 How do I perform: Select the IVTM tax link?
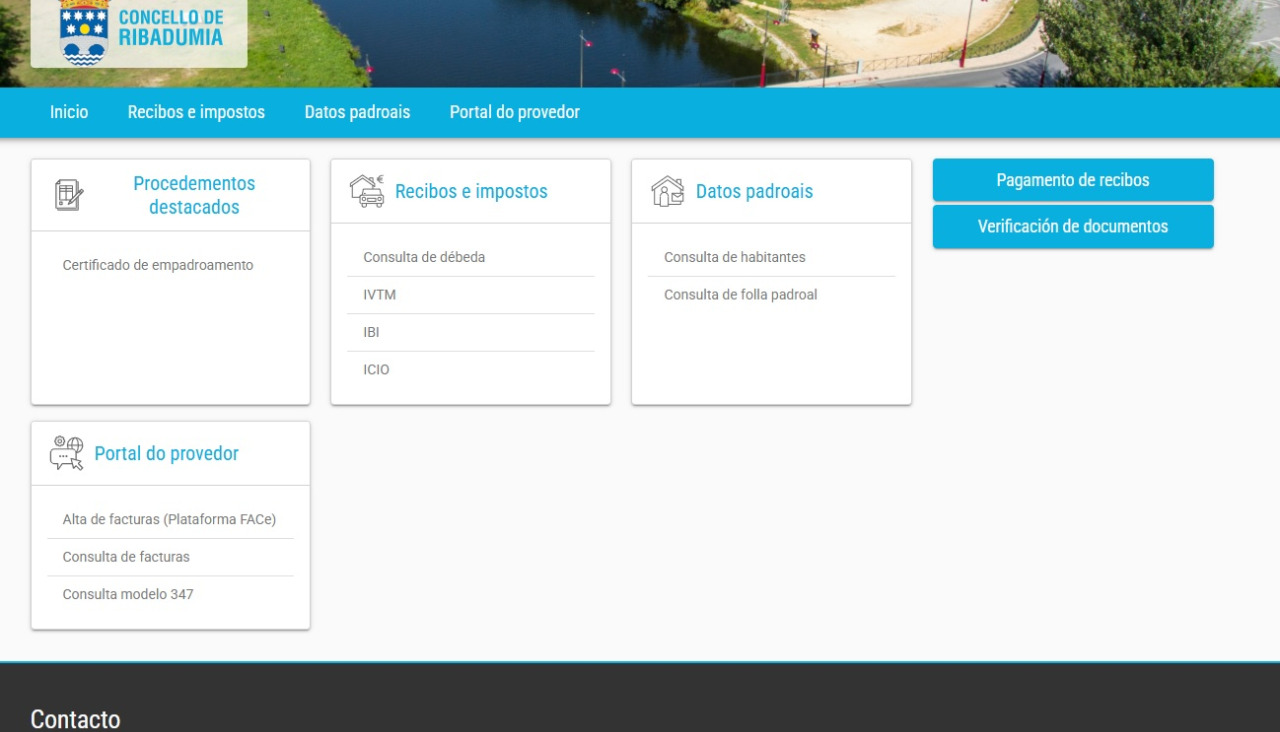tap(379, 295)
